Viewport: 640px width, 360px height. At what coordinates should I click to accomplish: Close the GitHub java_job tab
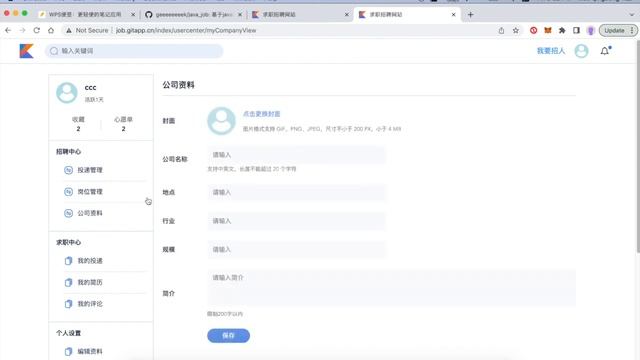tap(240, 14)
